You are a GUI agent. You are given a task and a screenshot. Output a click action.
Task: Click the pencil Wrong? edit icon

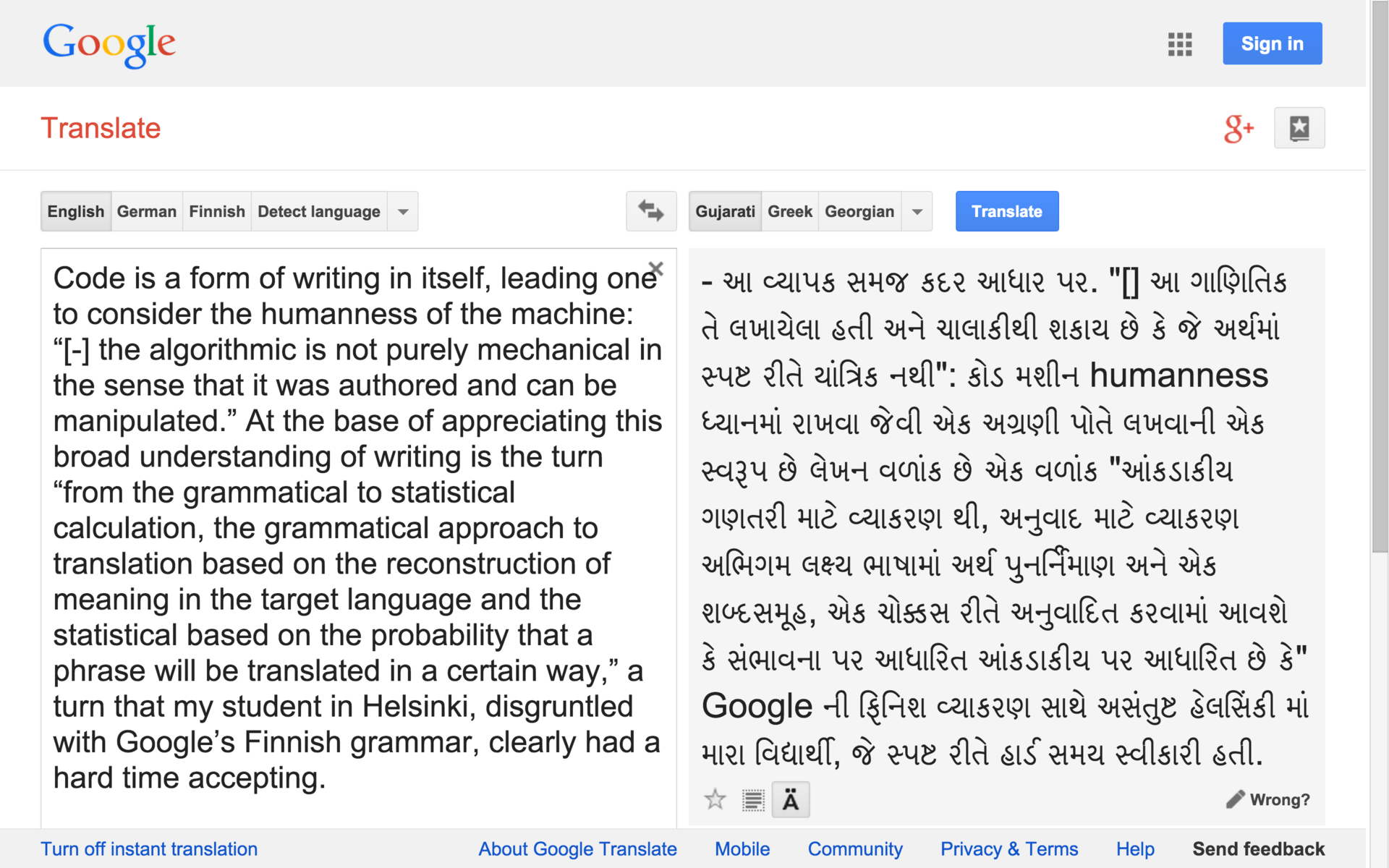(1235, 799)
